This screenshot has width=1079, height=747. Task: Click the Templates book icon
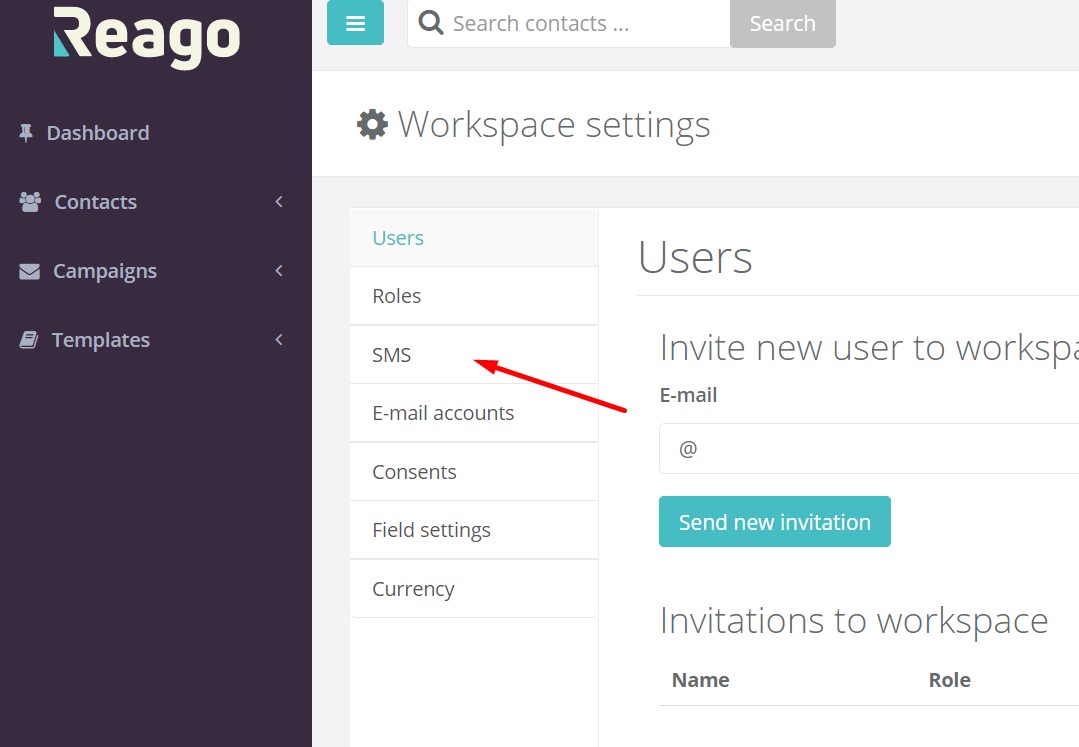point(28,340)
